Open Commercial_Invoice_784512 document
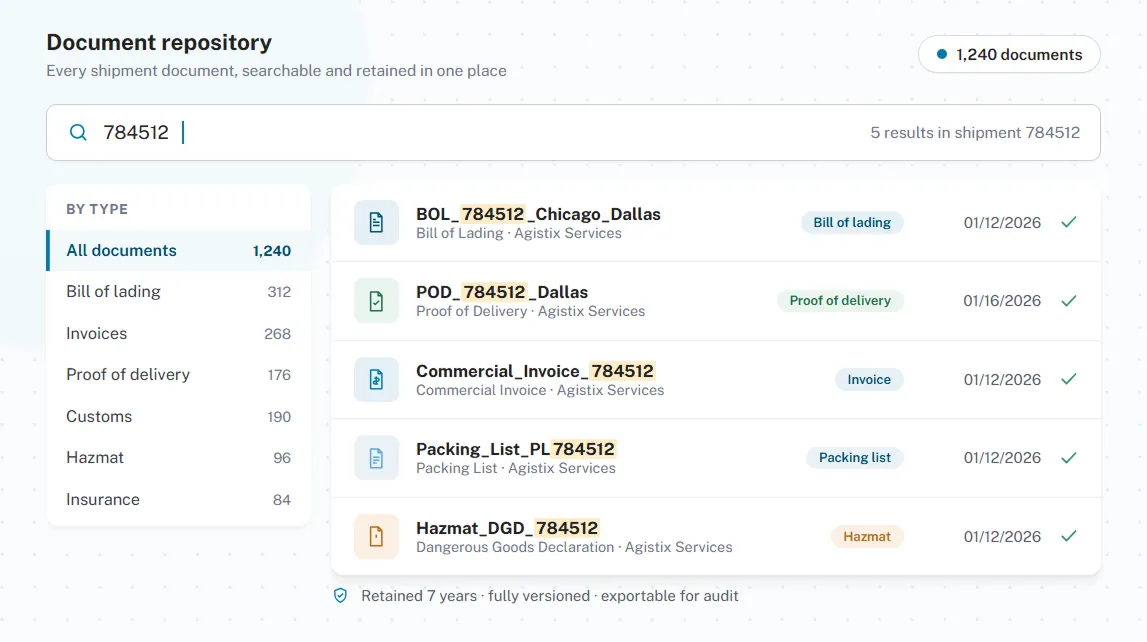The image size is (1147, 642). pyautogui.click(x=535, y=371)
